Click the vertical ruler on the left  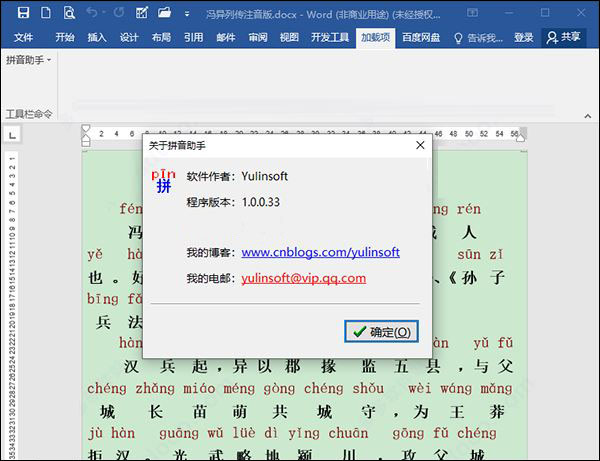click(x=11, y=306)
